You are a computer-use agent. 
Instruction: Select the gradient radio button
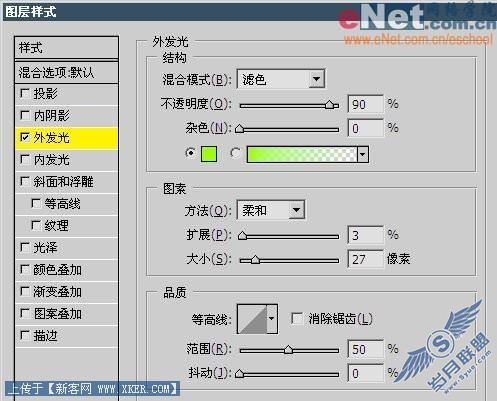point(235,153)
